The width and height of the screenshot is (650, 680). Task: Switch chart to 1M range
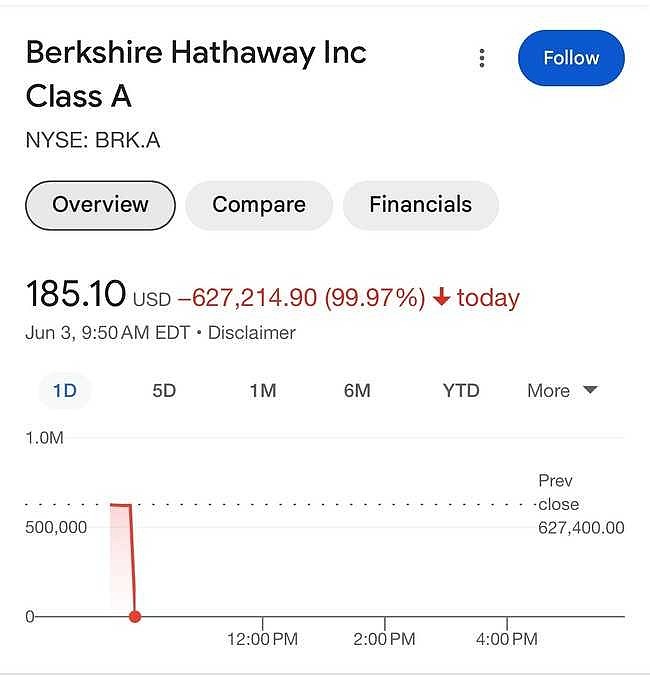(x=263, y=391)
